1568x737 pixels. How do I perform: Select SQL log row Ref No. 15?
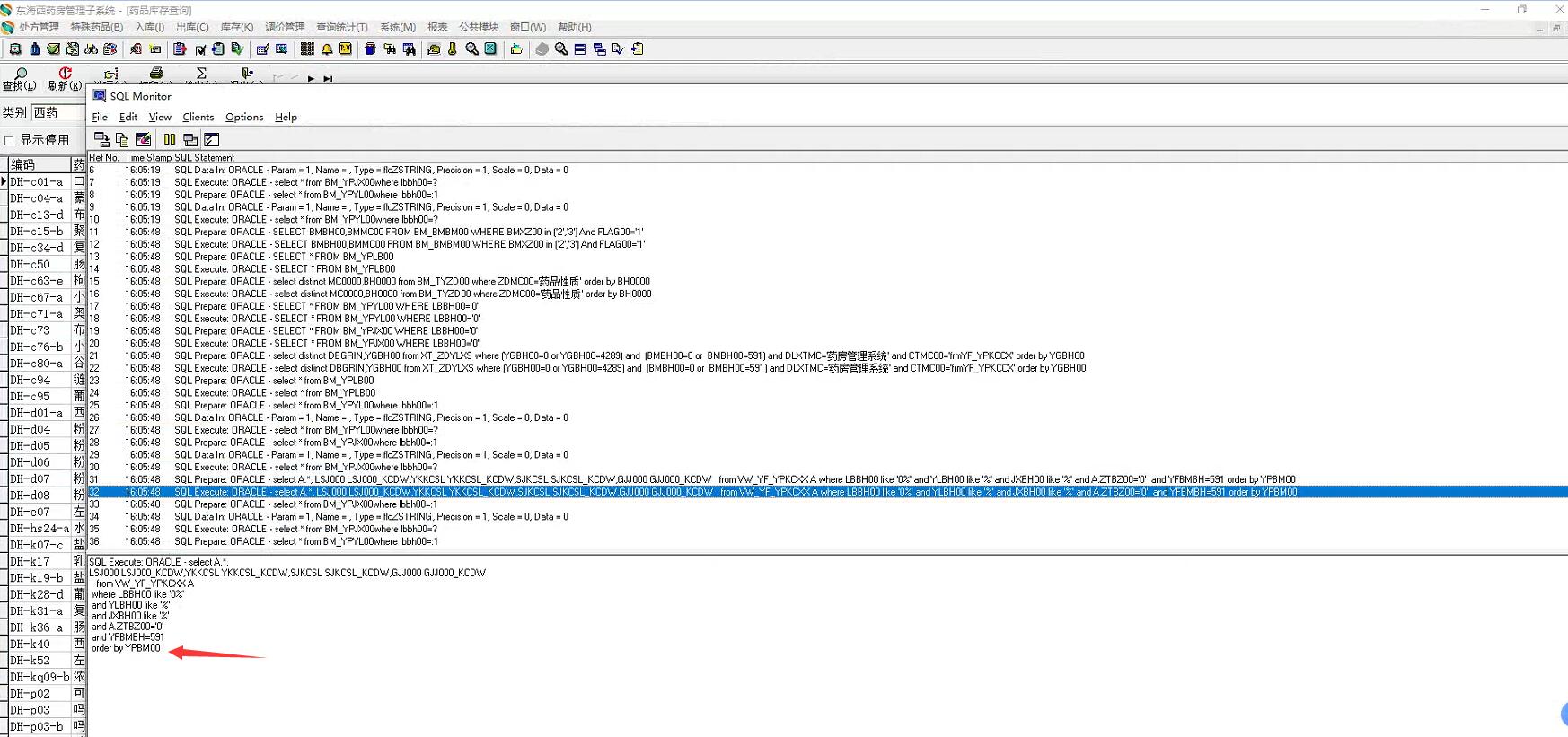827,281
